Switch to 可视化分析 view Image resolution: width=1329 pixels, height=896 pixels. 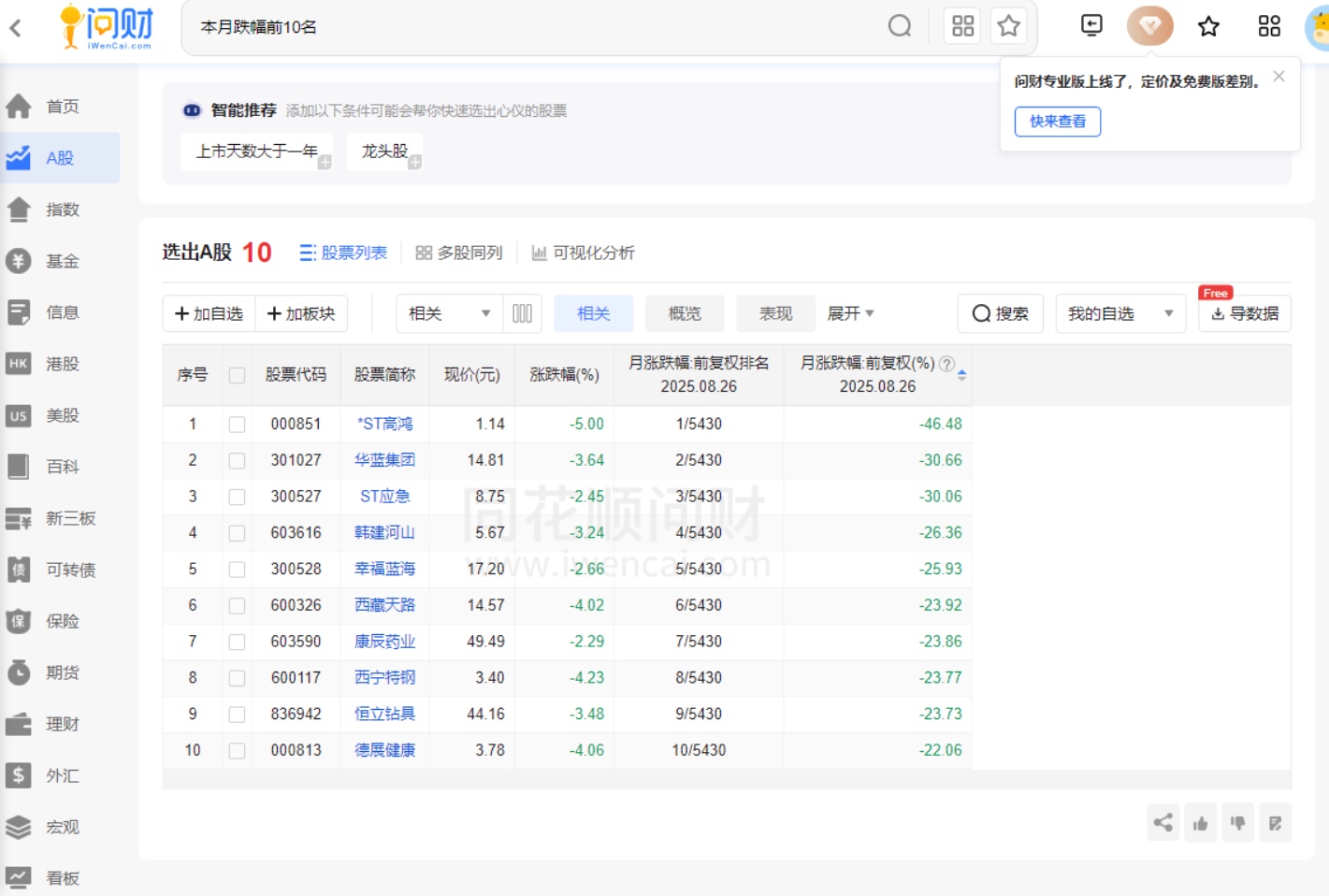[x=583, y=253]
